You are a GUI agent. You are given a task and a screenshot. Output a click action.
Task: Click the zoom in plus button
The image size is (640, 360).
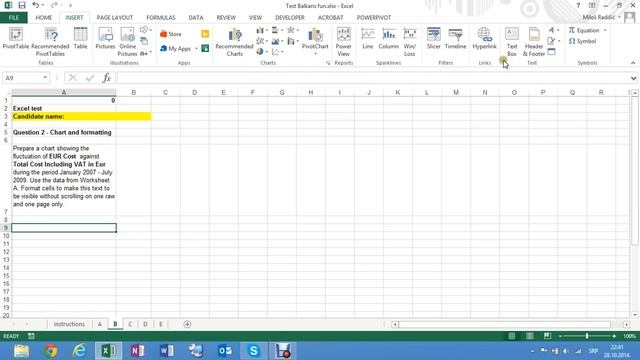tap(614, 336)
